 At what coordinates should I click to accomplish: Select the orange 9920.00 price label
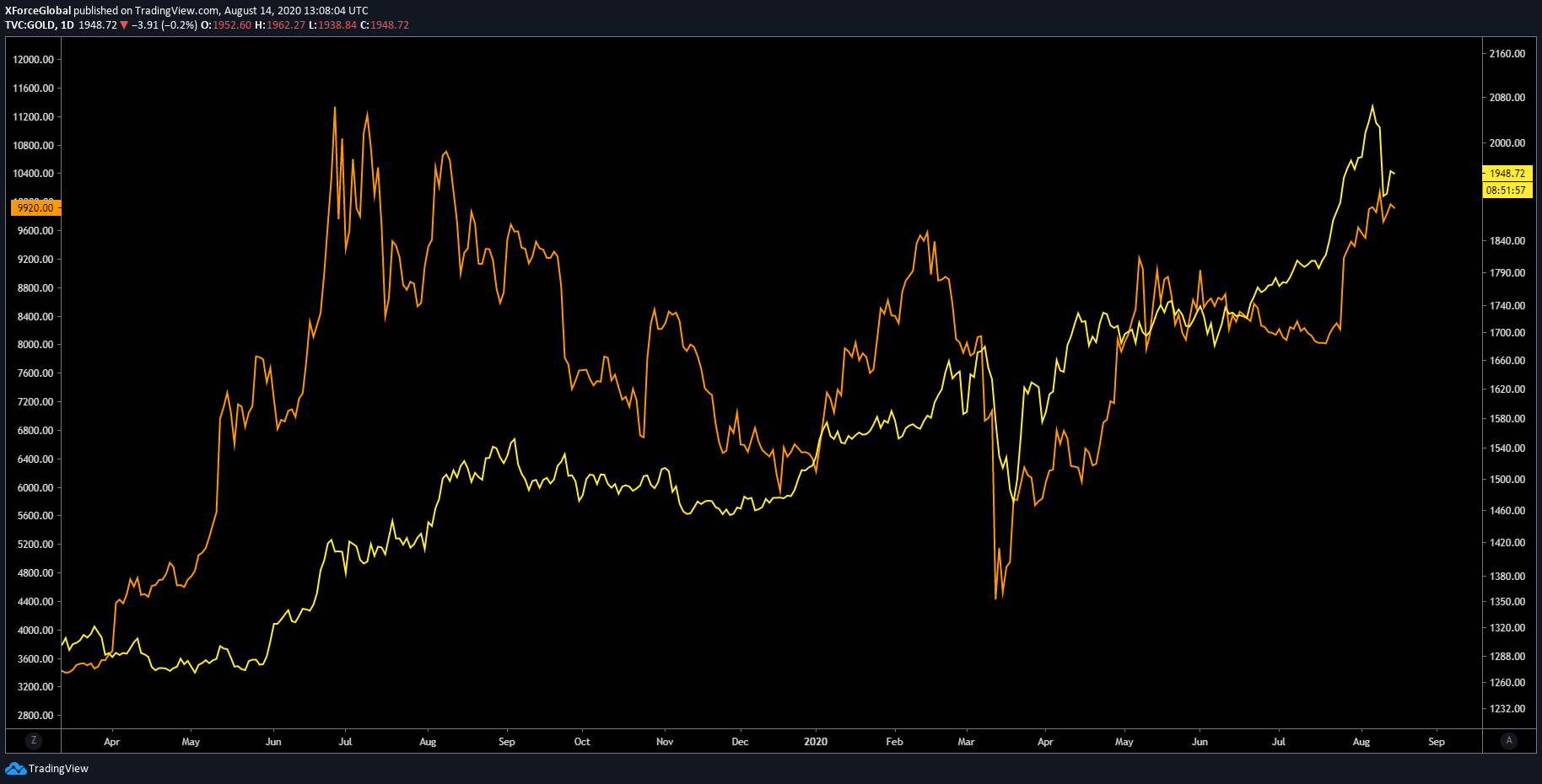click(x=35, y=207)
